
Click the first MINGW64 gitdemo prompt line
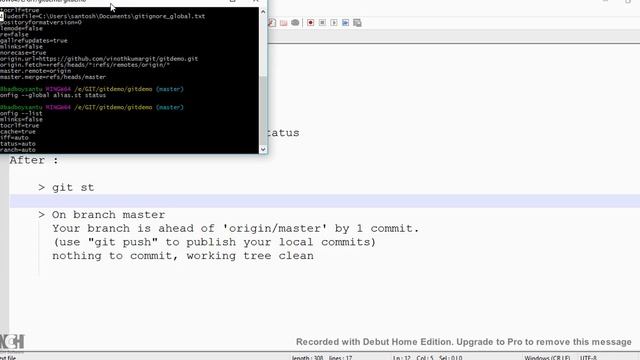(x=92, y=89)
